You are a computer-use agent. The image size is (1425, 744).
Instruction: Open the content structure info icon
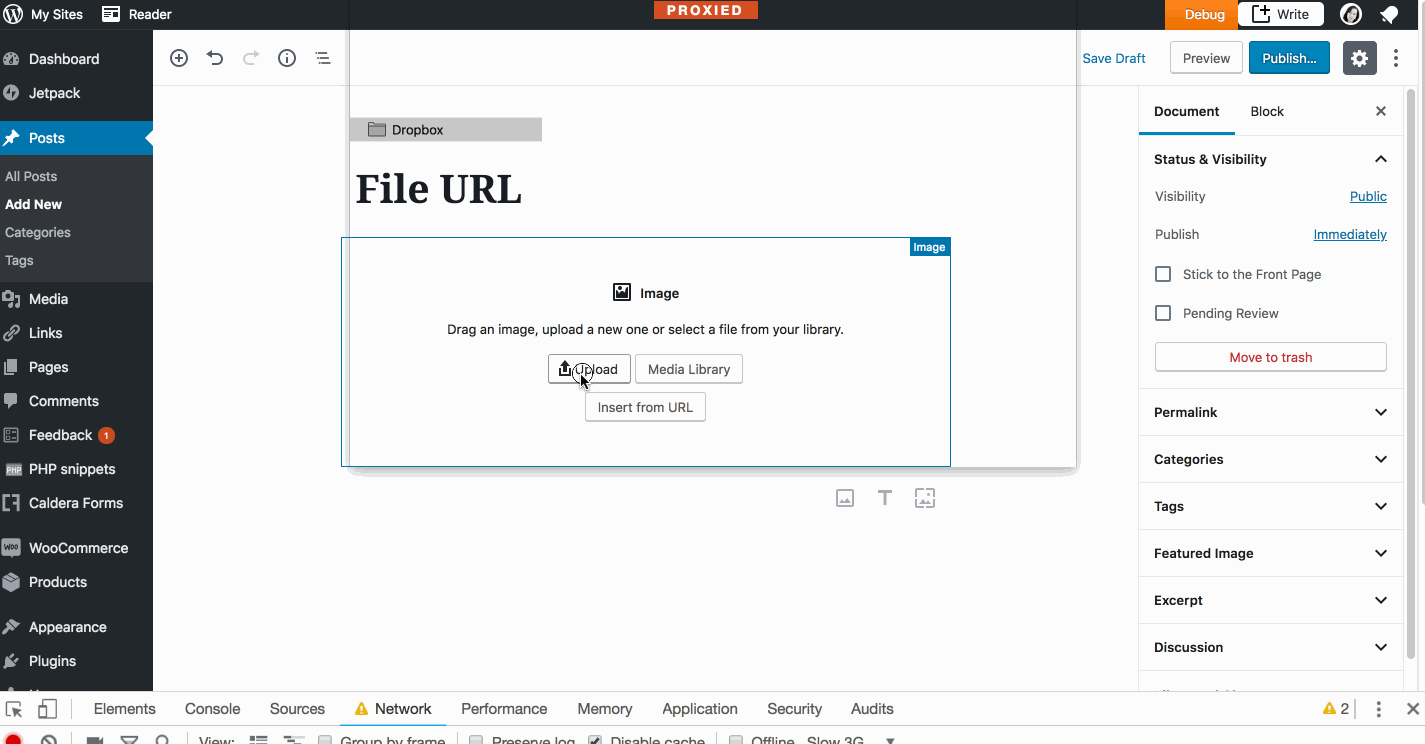[x=286, y=58]
